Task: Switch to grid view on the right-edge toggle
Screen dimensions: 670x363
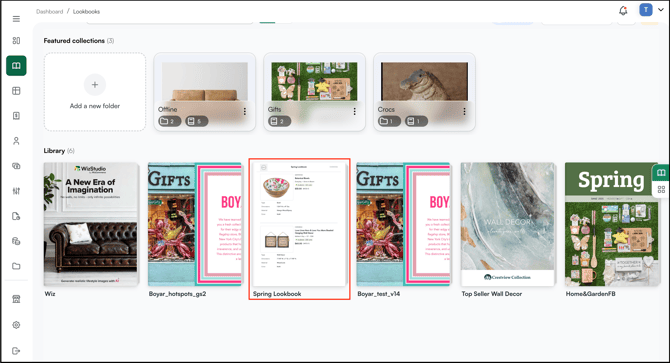Action: point(661,190)
